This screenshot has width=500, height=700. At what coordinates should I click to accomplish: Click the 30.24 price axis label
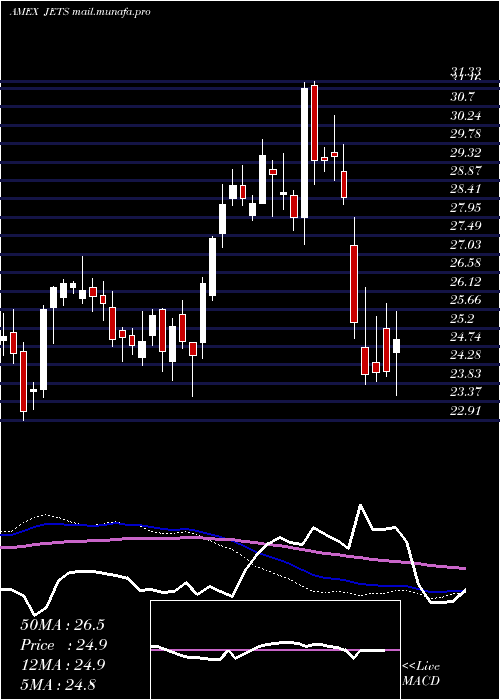pos(466,115)
